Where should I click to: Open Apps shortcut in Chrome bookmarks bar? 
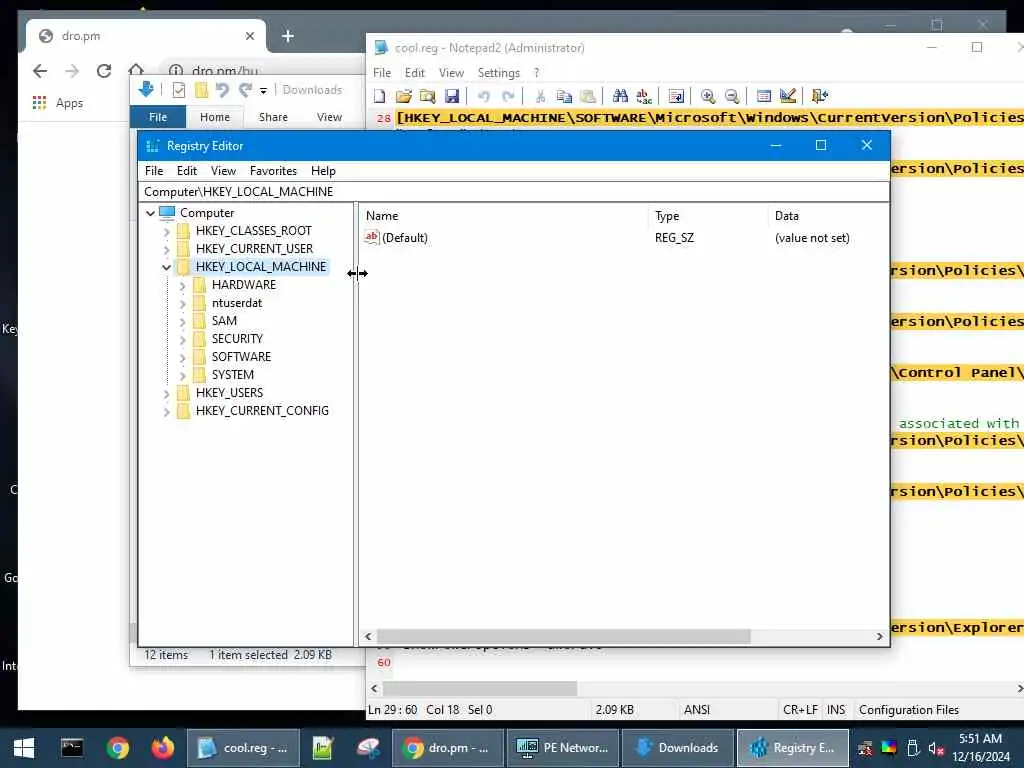pyautogui.click(x=57, y=103)
